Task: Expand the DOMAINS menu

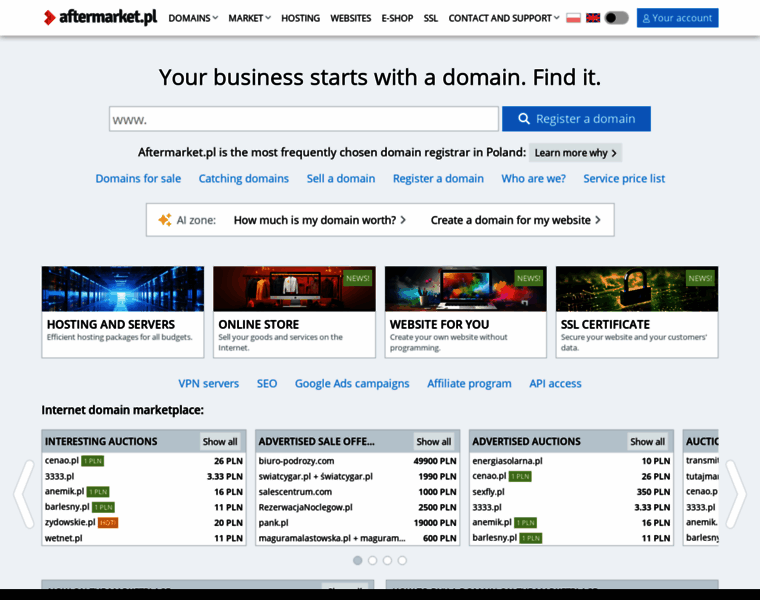Action: tap(193, 18)
